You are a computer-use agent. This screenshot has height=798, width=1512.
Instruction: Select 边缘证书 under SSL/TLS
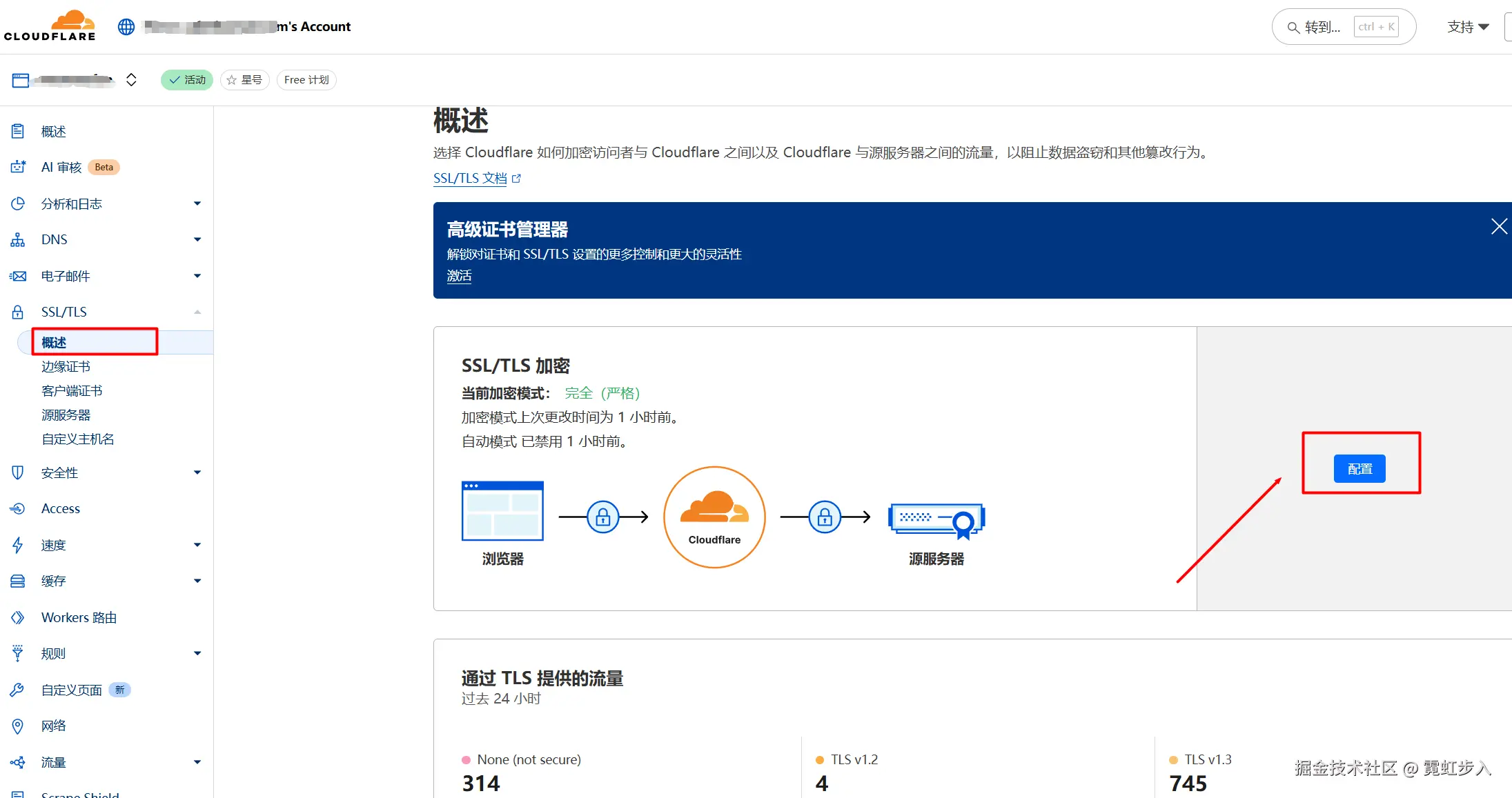66,366
